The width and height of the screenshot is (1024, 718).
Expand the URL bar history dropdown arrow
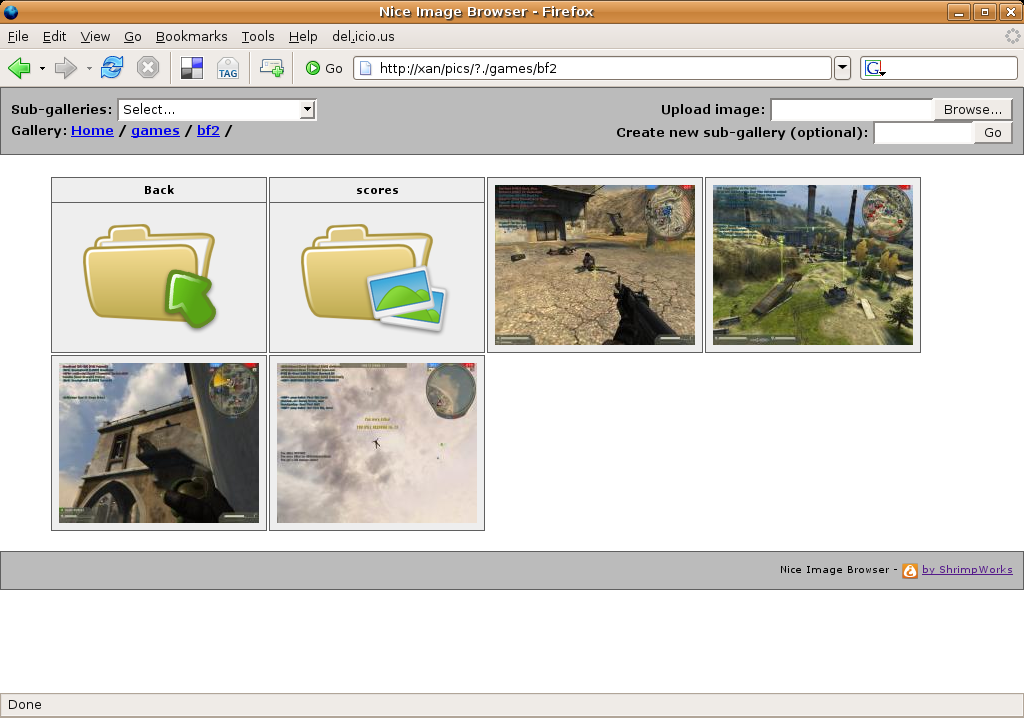pos(842,68)
